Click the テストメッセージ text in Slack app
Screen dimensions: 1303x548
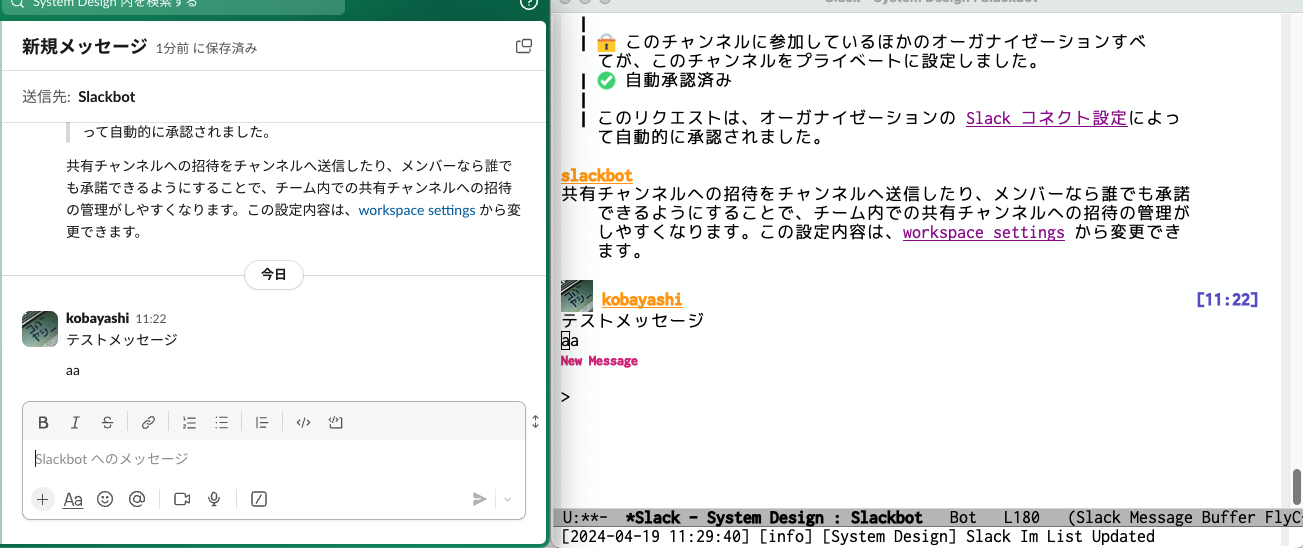point(122,340)
